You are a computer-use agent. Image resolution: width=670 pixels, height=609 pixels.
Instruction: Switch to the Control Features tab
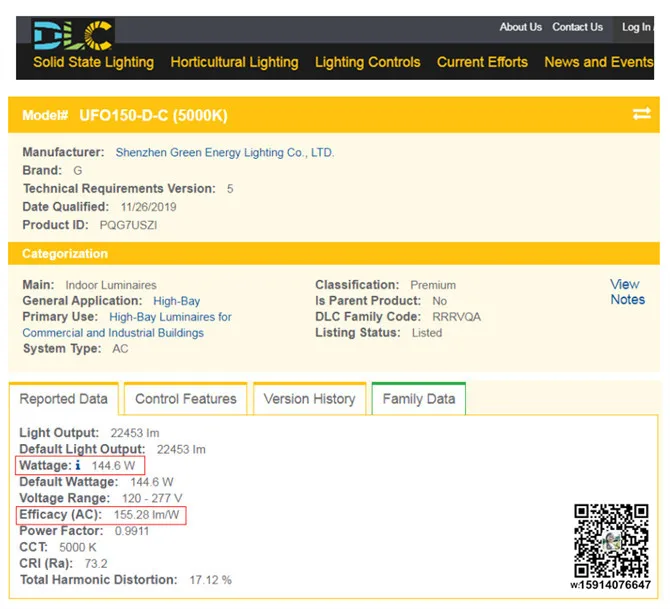pyautogui.click(x=186, y=399)
